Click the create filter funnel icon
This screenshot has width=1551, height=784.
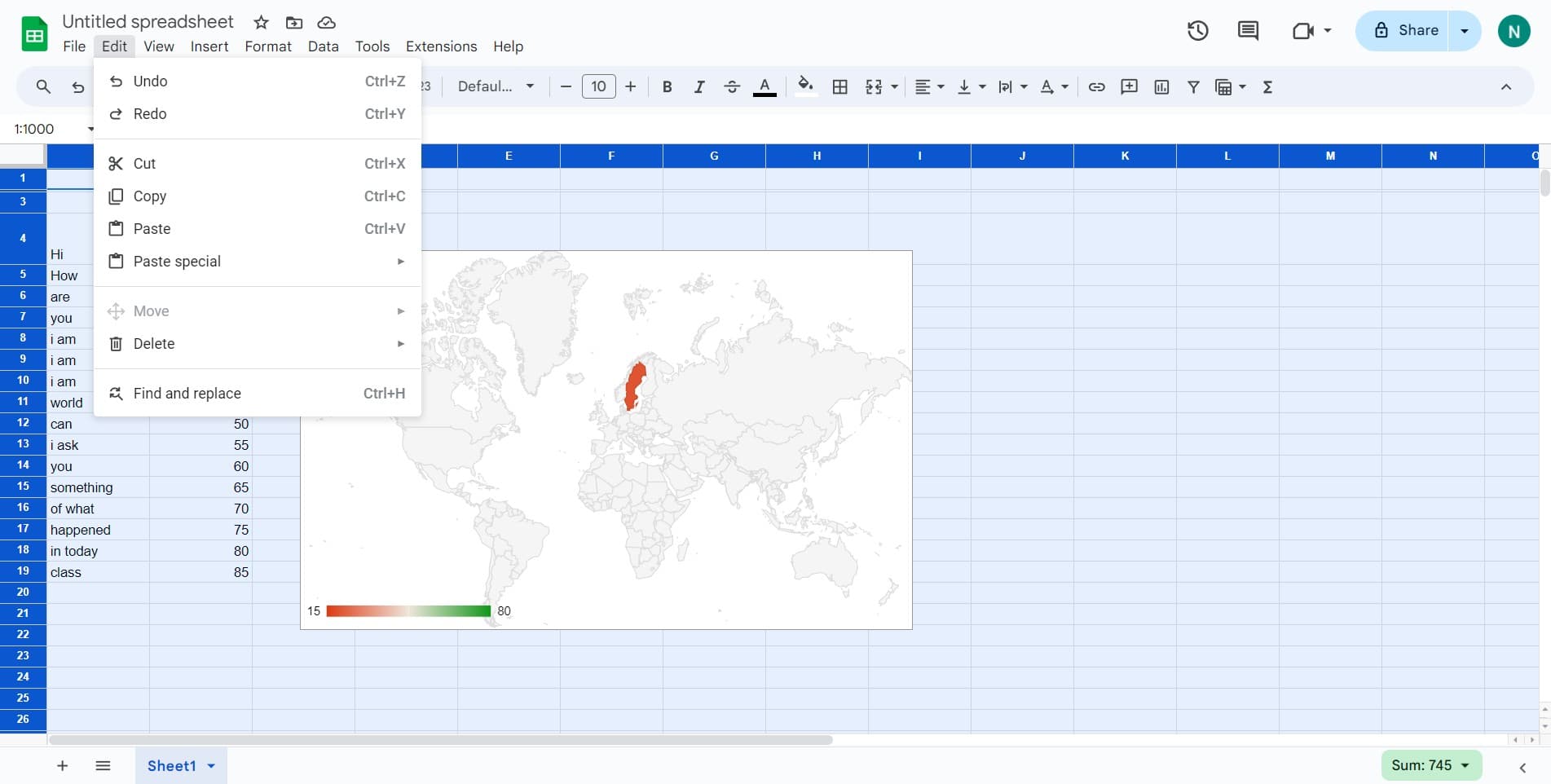[1193, 87]
